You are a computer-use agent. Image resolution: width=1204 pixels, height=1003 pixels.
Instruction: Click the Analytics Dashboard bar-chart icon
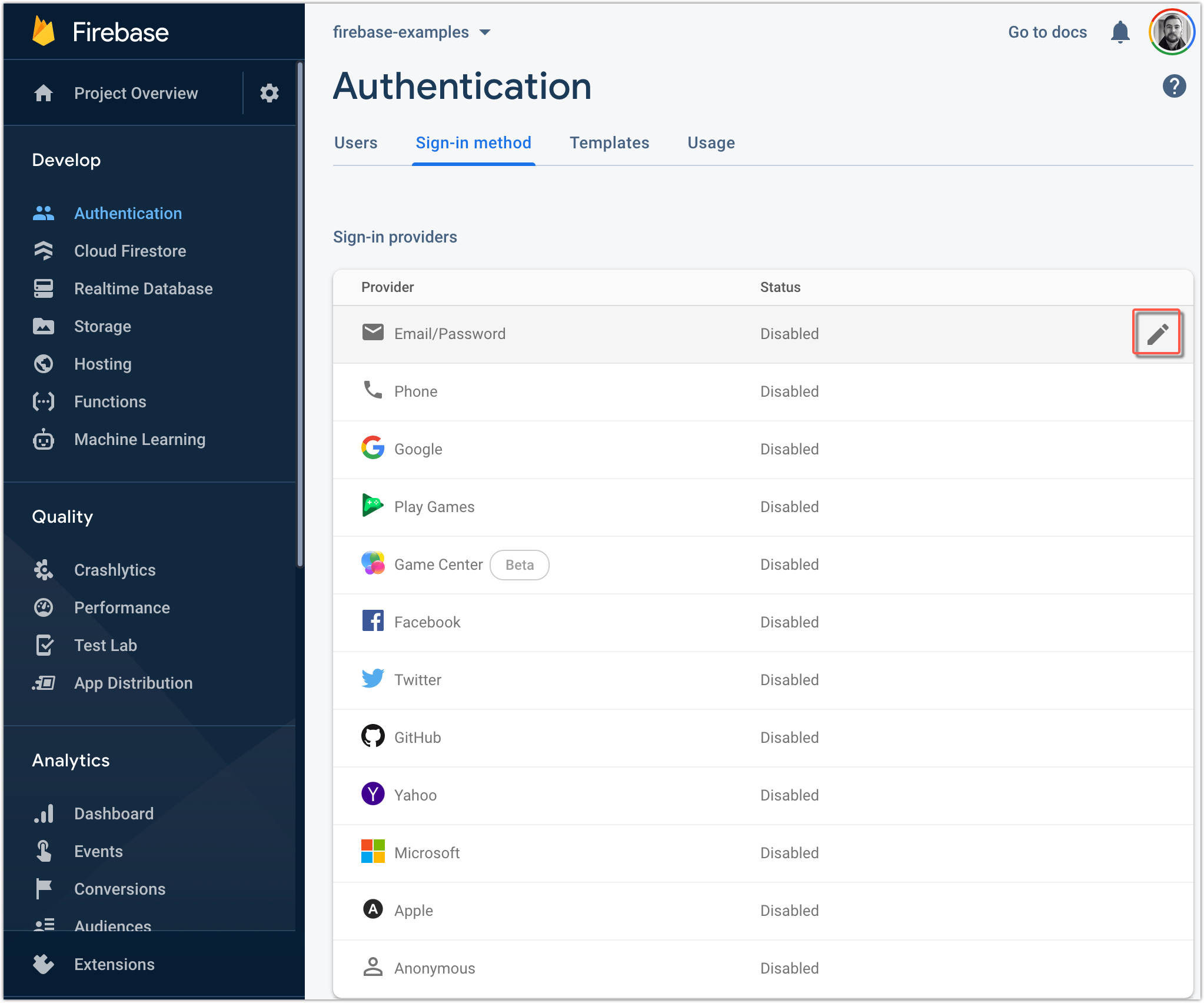(44, 813)
